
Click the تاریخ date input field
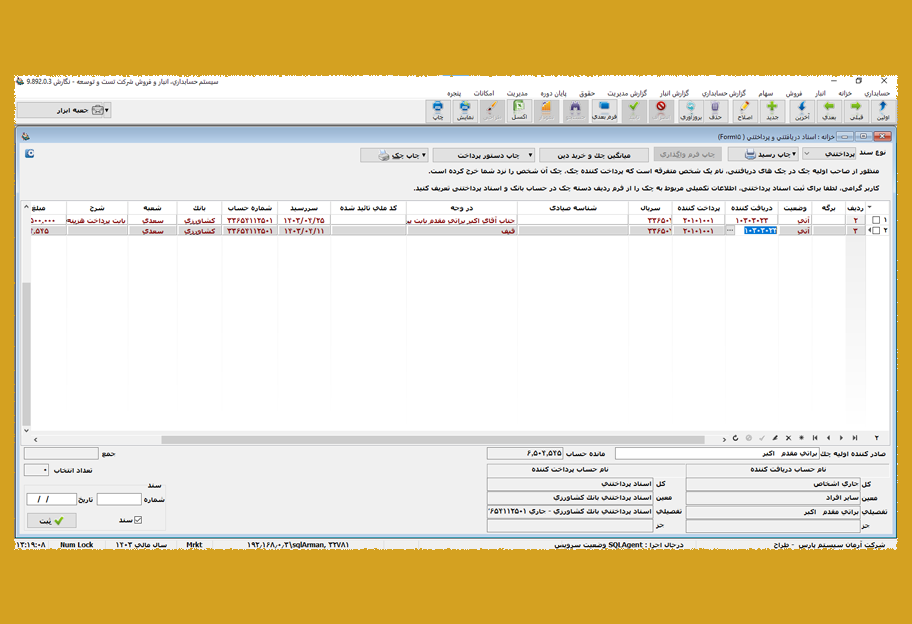click(x=51, y=499)
